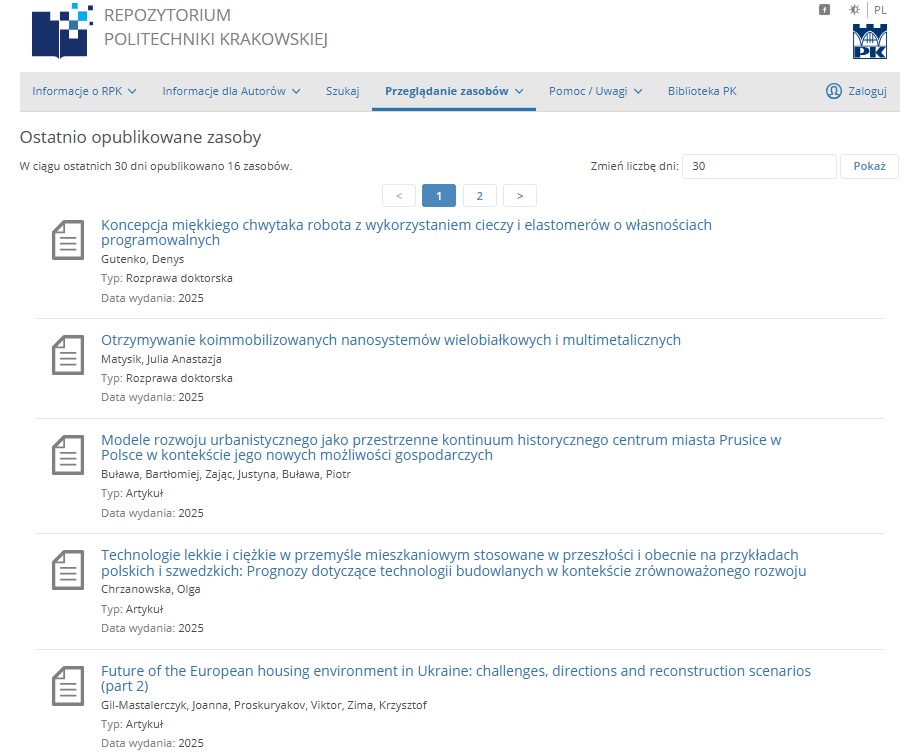Image resolution: width=916 pixels, height=753 pixels.
Task: Toggle the contrast sun icon
Action: pyautogui.click(x=855, y=9)
